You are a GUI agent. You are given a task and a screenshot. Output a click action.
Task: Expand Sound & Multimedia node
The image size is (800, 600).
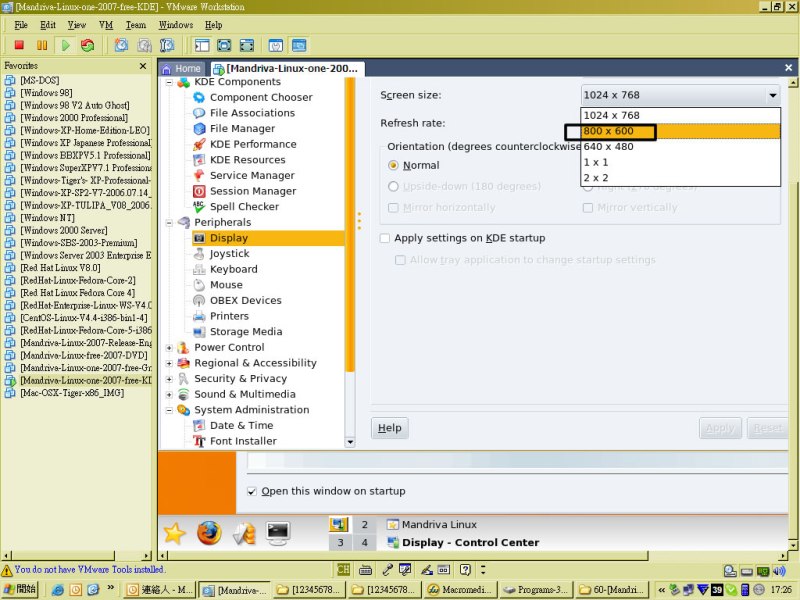(x=169, y=394)
